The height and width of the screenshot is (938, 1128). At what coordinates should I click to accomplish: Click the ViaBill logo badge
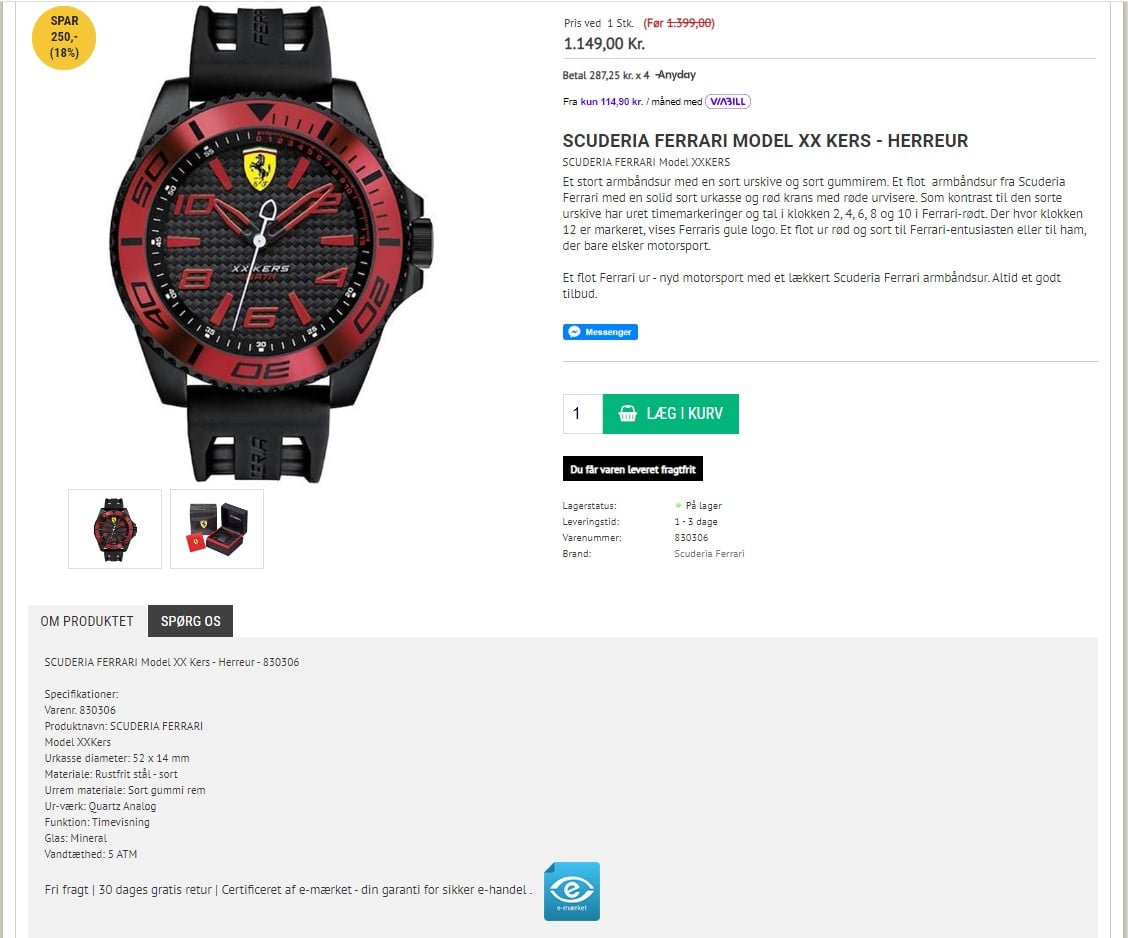point(728,101)
